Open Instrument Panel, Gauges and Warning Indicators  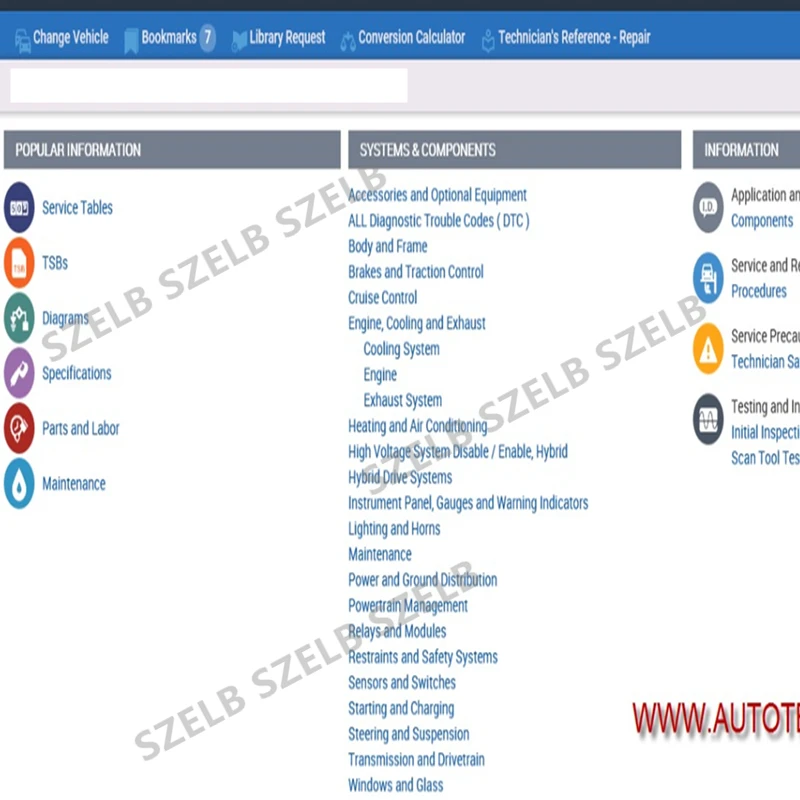[x=468, y=503]
